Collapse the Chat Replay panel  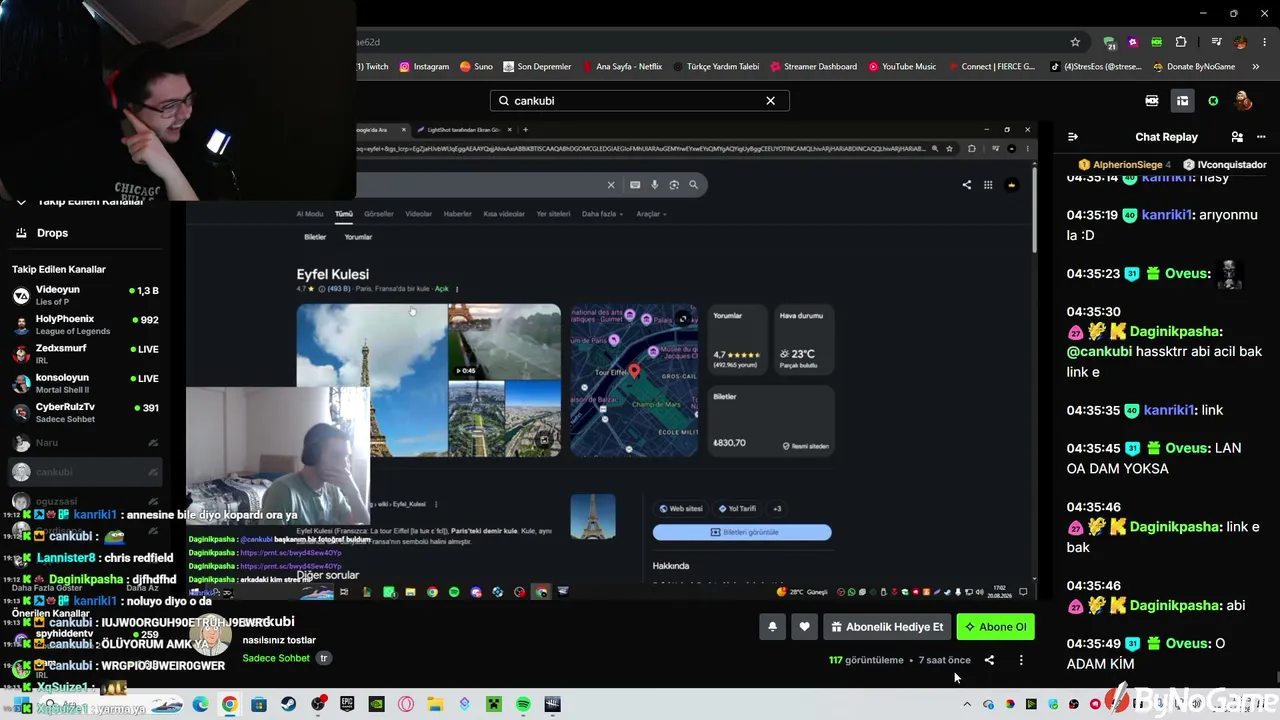[x=1073, y=137]
